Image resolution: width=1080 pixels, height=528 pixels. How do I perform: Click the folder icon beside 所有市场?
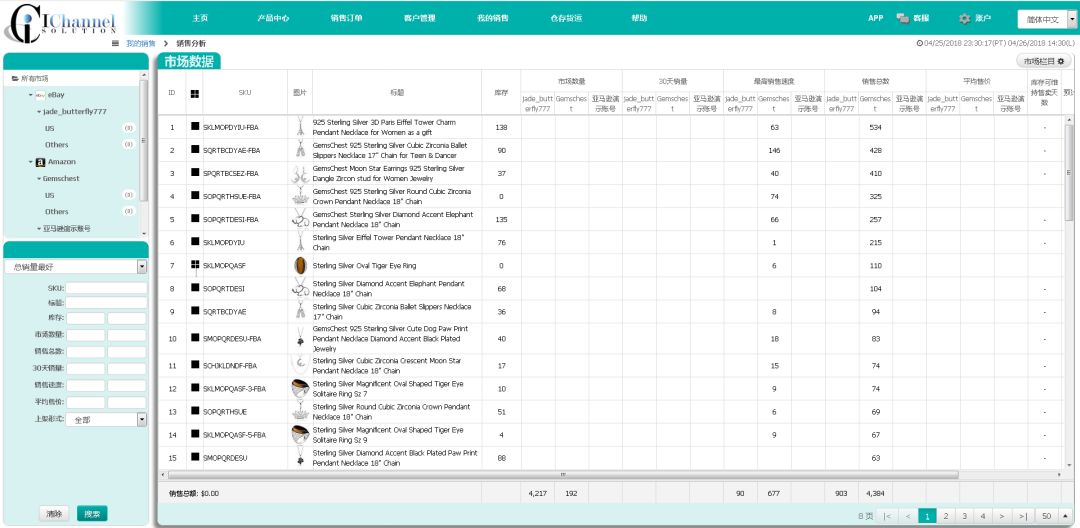14,78
